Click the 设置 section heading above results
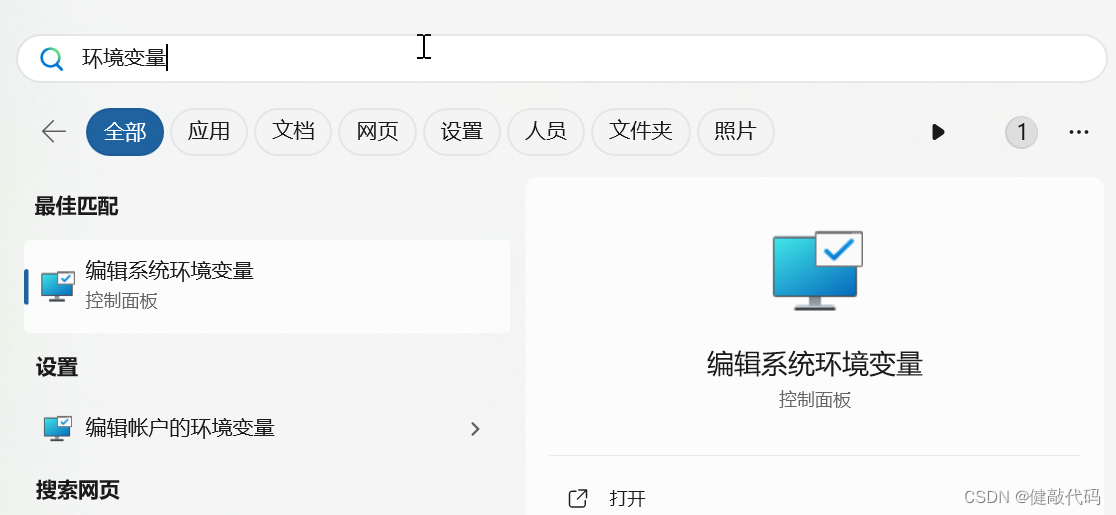1116x515 pixels. [57, 367]
